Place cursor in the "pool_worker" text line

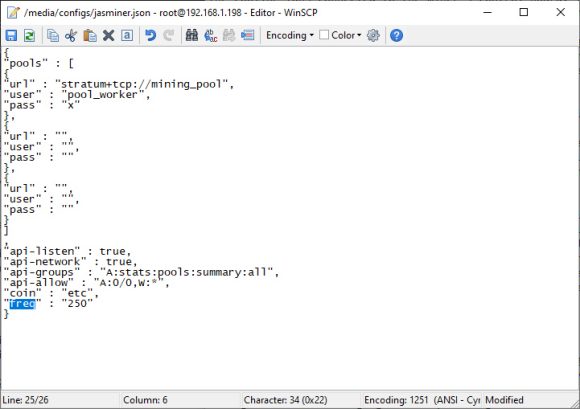[x=77, y=95]
